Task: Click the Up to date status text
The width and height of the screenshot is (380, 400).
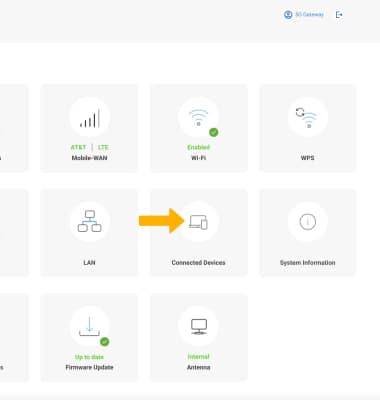Action: tap(89, 357)
